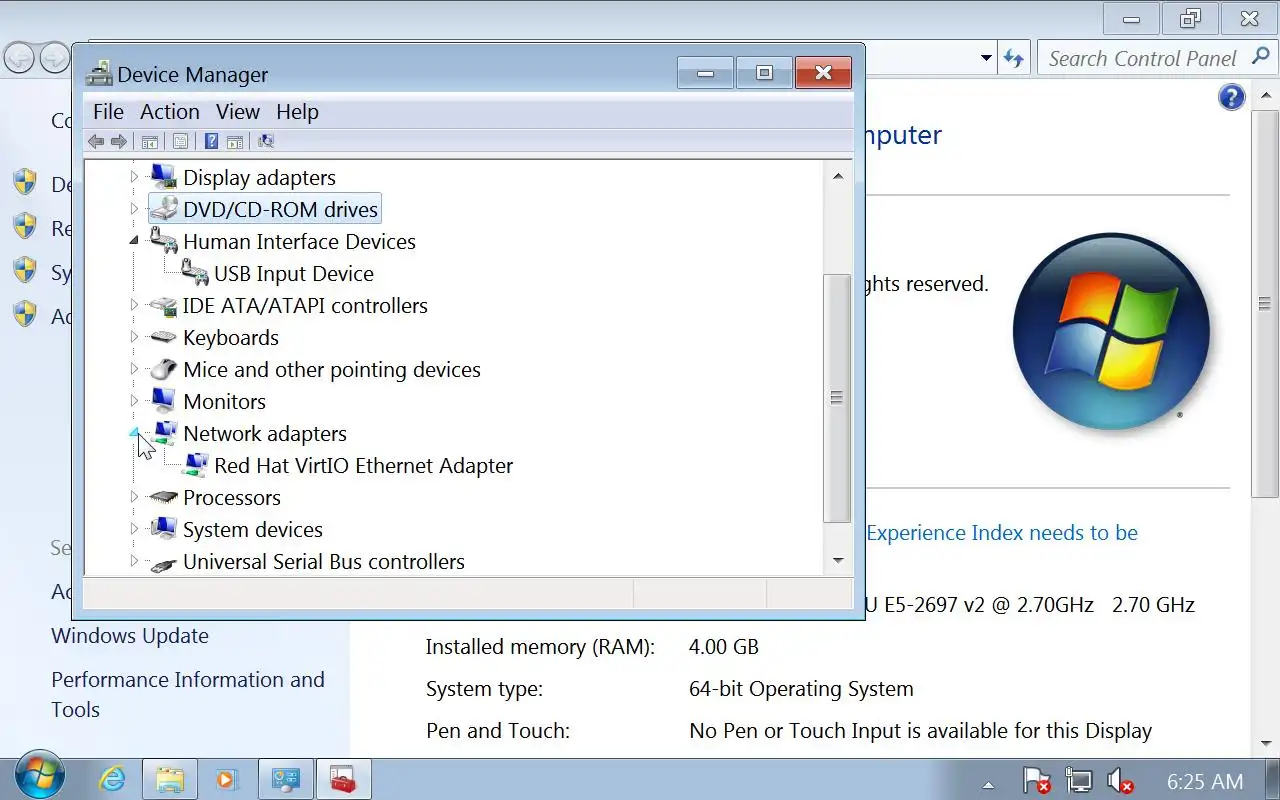The height and width of the screenshot is (800, 1280).
Task: Select the Display adapters category icon
Action: coord(163,177)
